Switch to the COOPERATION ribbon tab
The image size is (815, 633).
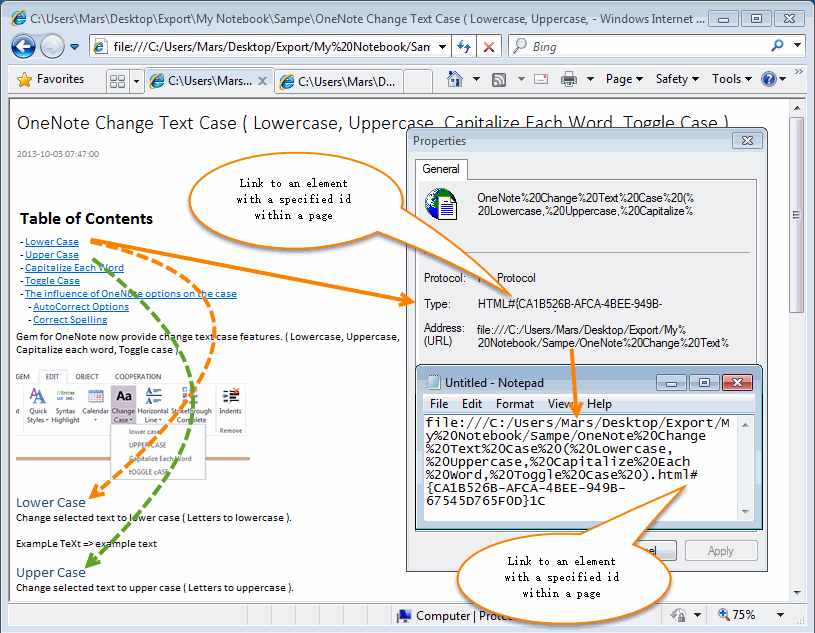pyautogui.click(x=137, y=377)
